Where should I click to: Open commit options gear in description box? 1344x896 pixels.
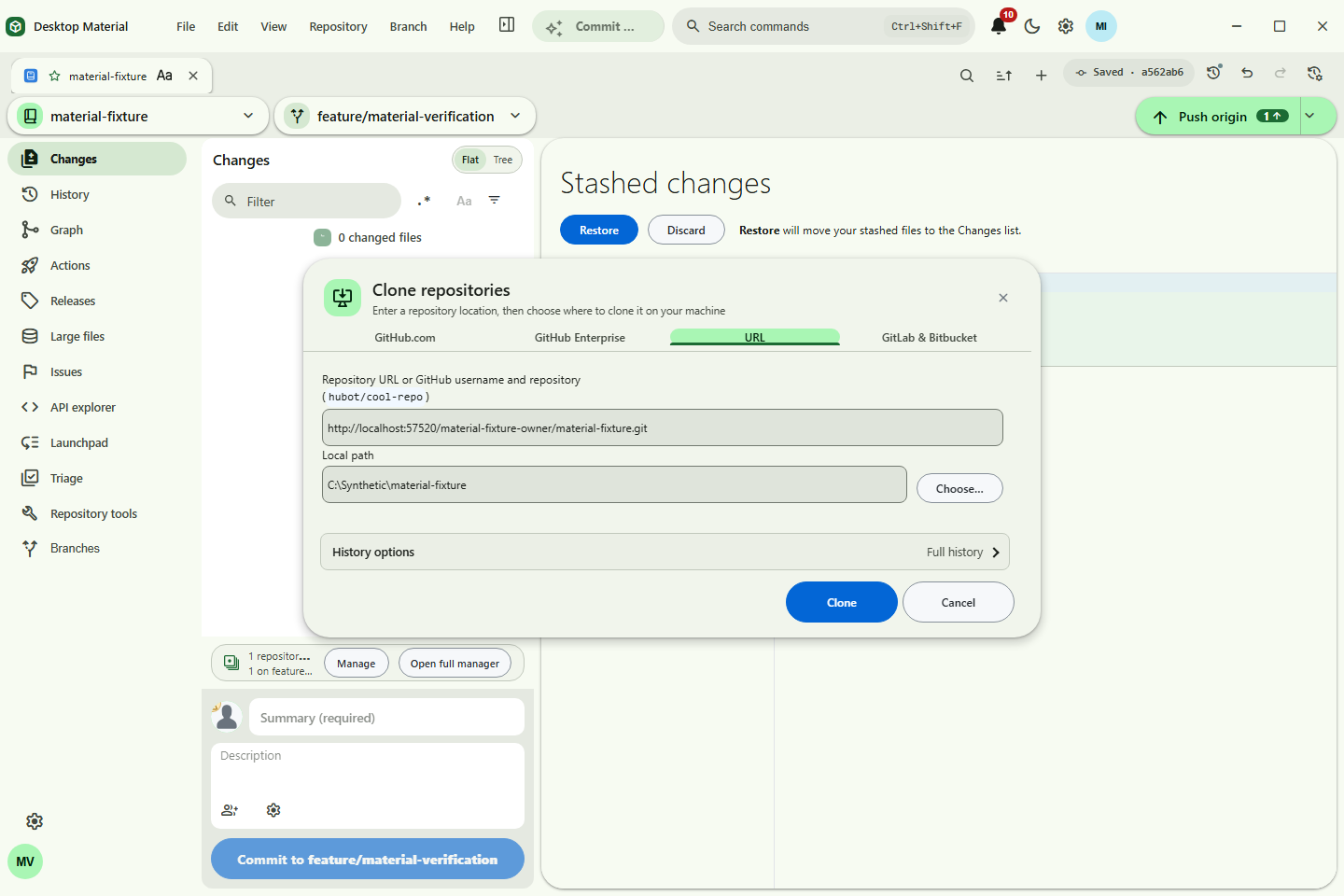273,810
